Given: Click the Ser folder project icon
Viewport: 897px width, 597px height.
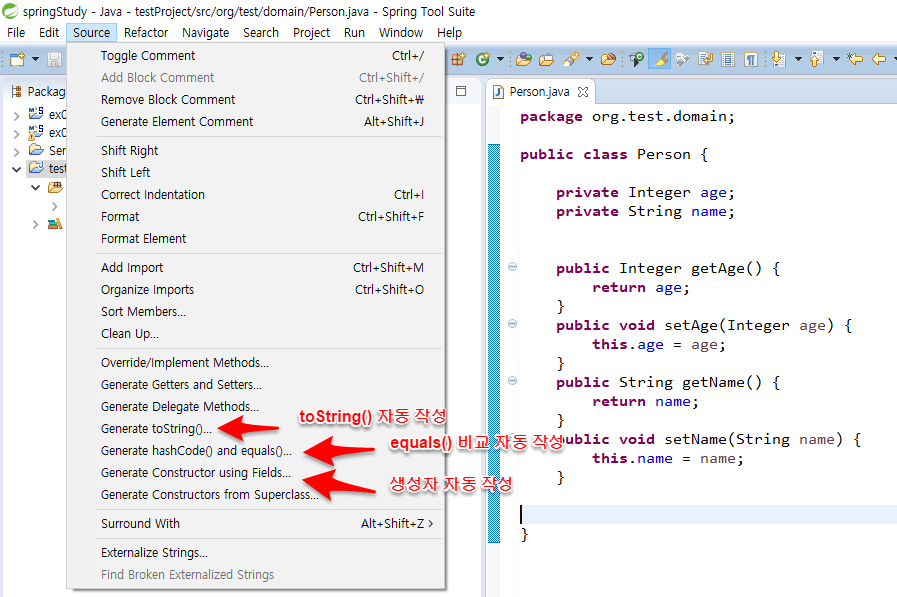Looking at the screenshot, I should tap(36, 150).
